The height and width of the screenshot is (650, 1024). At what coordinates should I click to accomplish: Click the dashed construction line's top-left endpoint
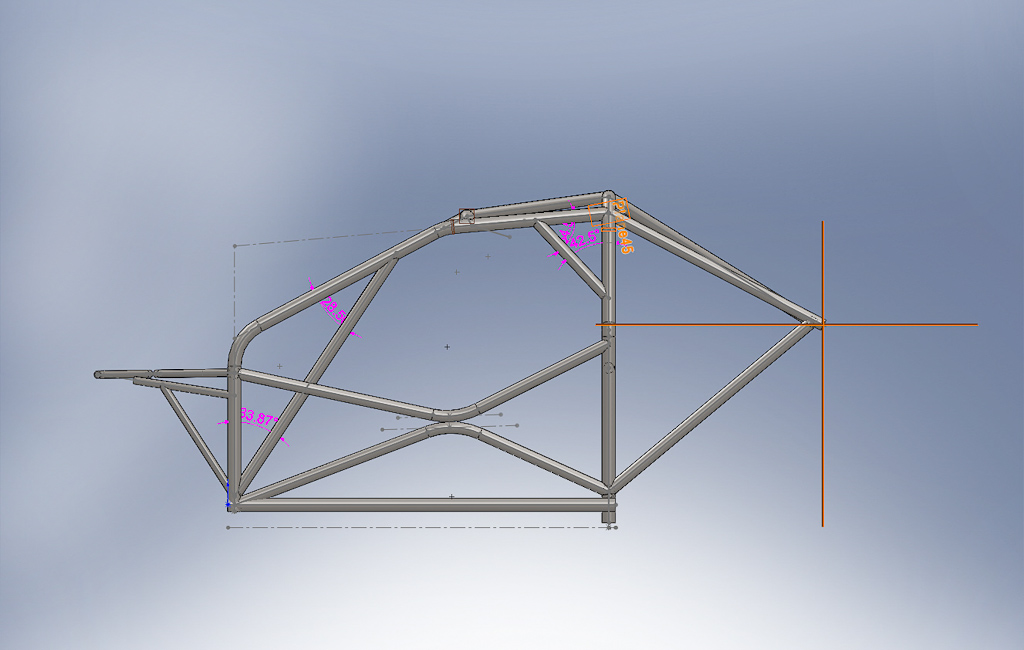[x=234, y=245]
